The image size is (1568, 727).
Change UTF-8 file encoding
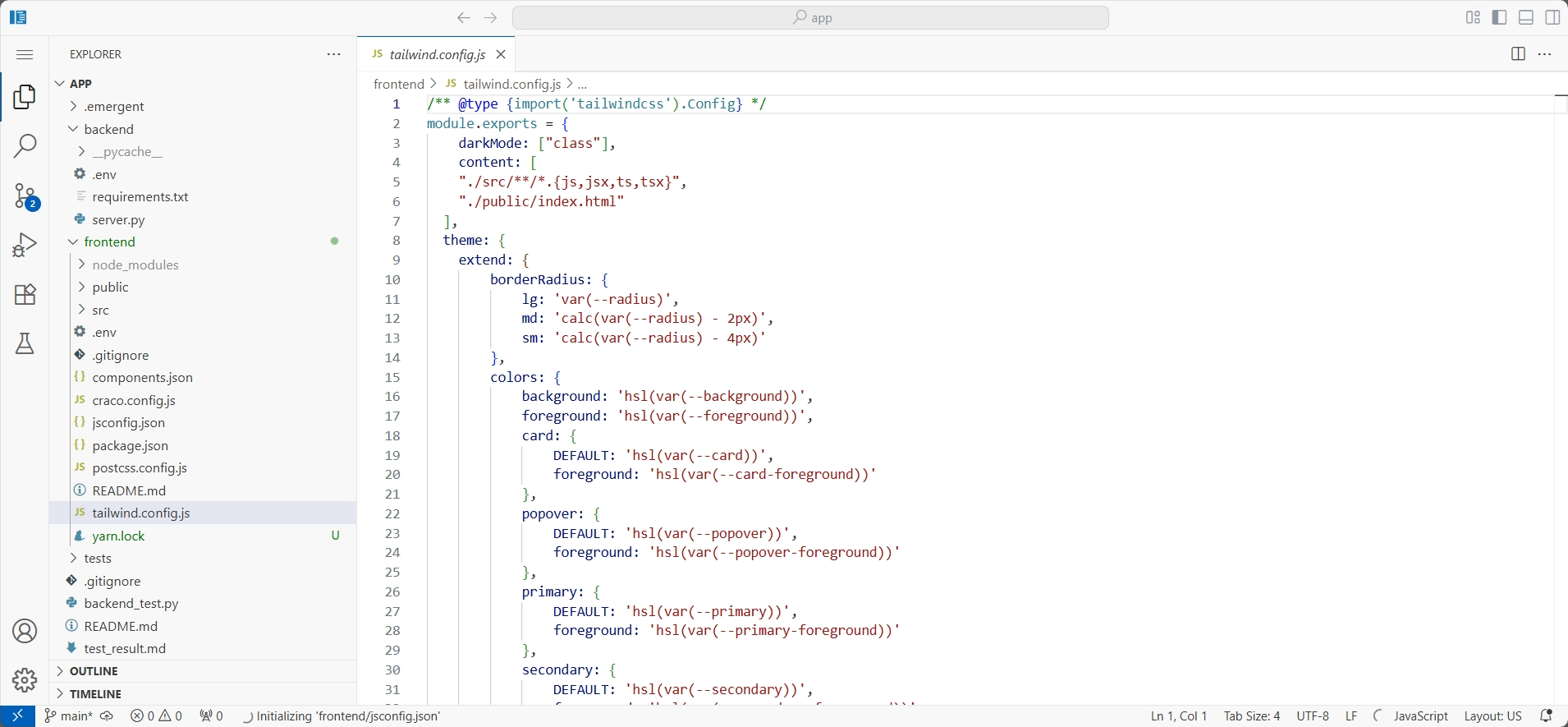1312,716
